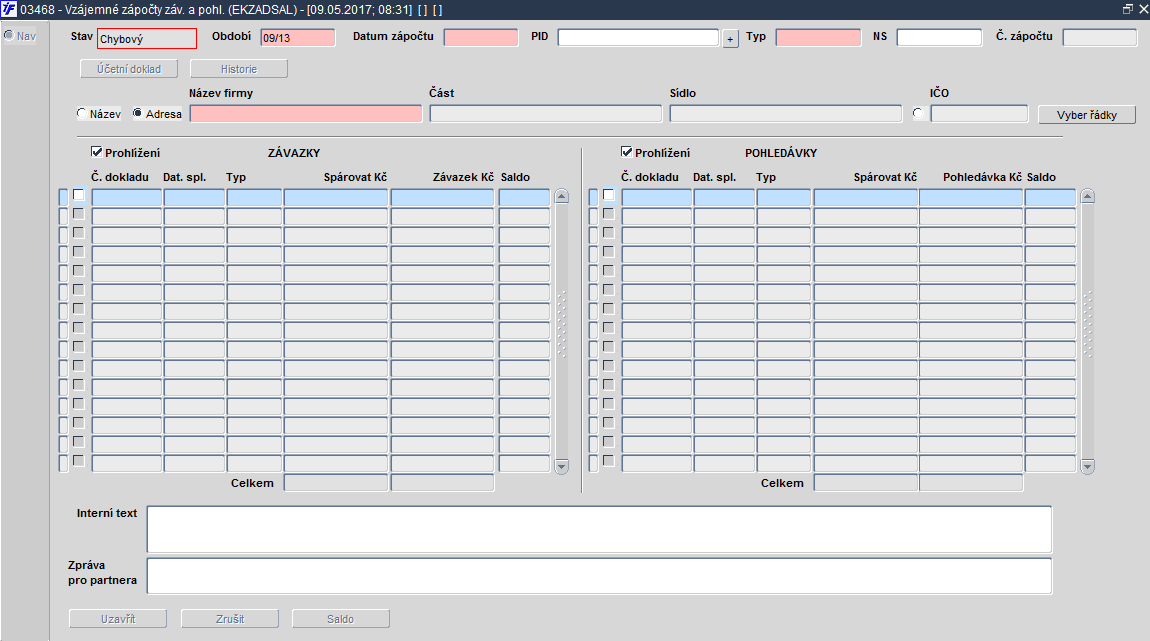This screenshot has width=1150, height=641.
Task: Click the Dat. spl. header in POHLEDÁVKY
Action: click(x=714, y=177)
